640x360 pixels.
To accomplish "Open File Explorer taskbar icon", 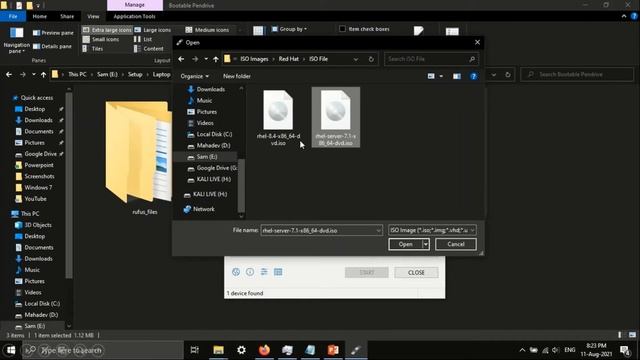I will 218,350.
